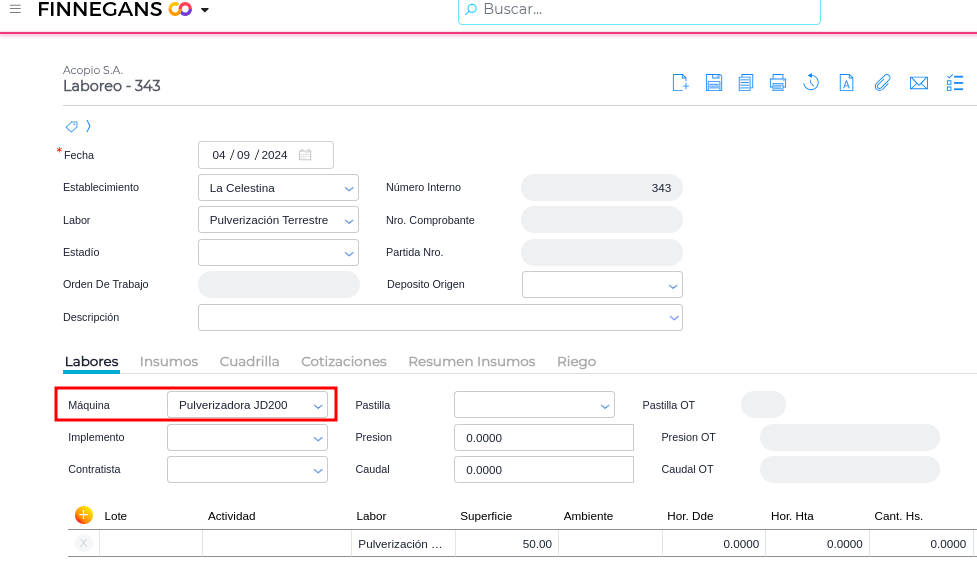The height and width of the screenshot is (579, 977).
Task: Open the Finnegans logo dropdown arrow
Action: [x=205, y=10]
